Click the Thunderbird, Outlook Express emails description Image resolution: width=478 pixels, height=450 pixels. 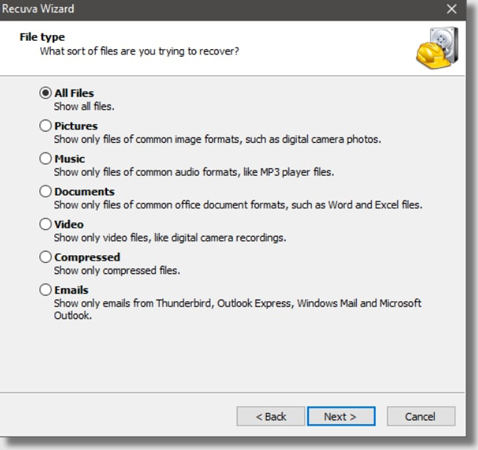[x=238, y=309]
